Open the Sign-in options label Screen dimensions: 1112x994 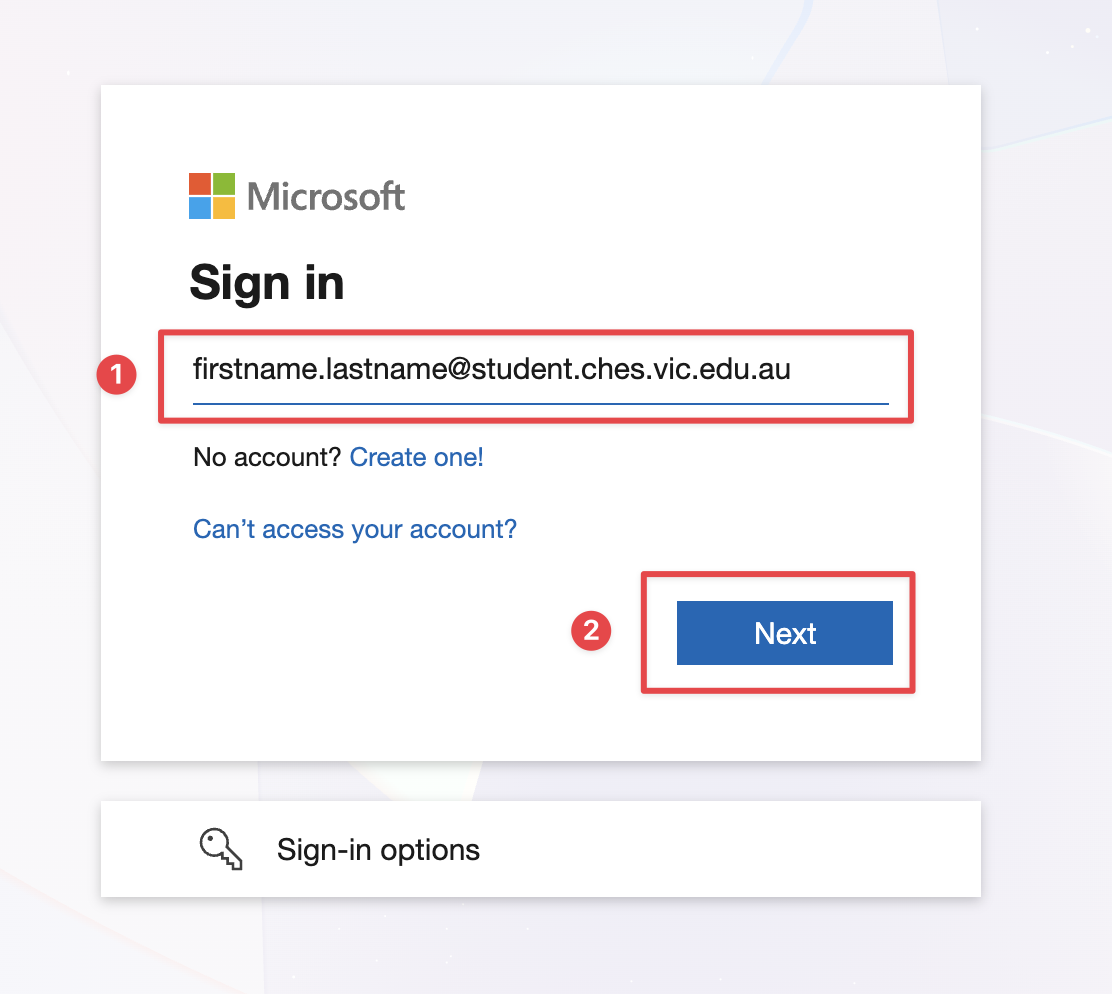coord(378,850)
